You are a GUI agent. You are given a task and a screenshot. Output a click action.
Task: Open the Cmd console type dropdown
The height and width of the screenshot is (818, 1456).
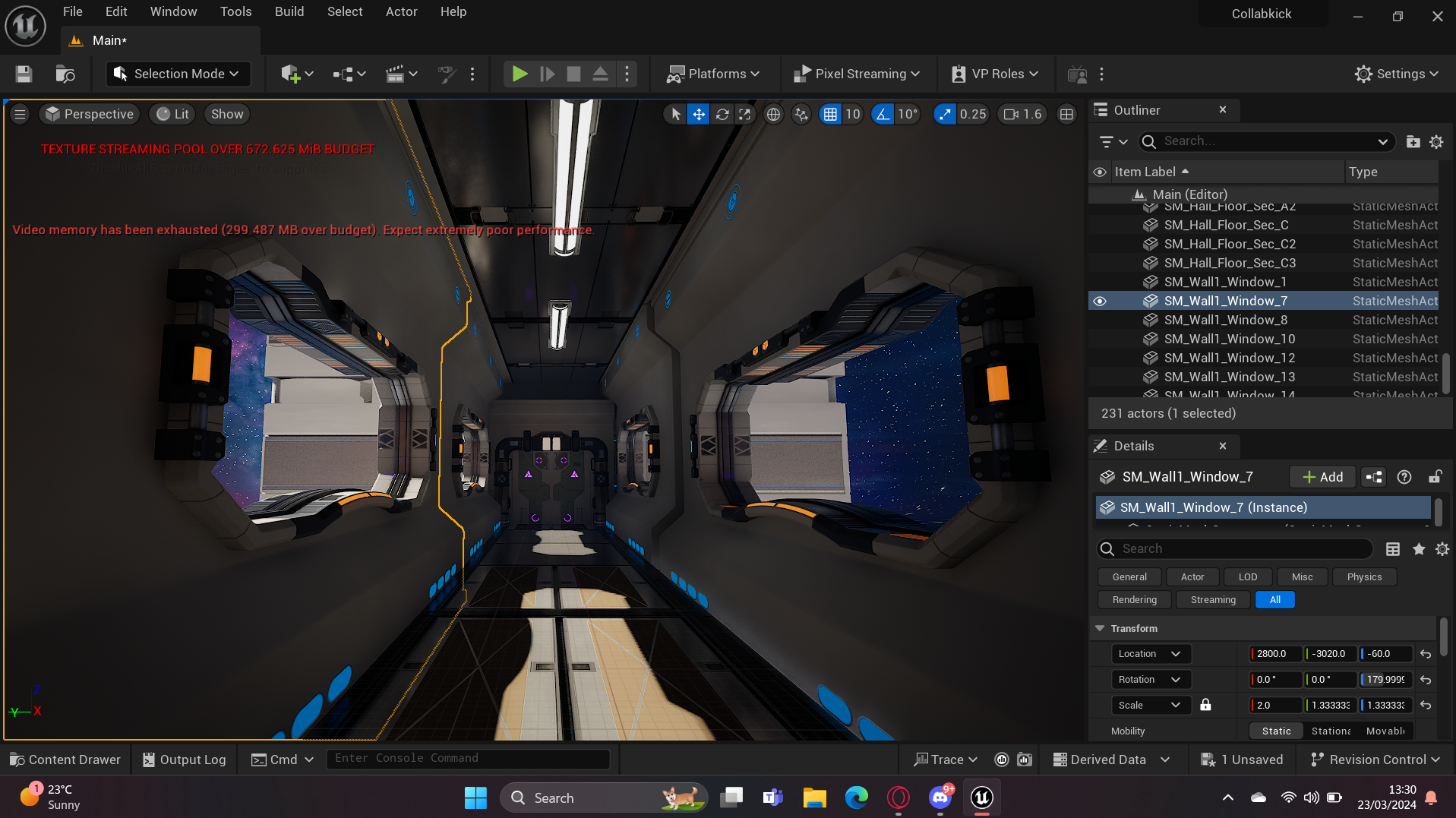[283, 760]
